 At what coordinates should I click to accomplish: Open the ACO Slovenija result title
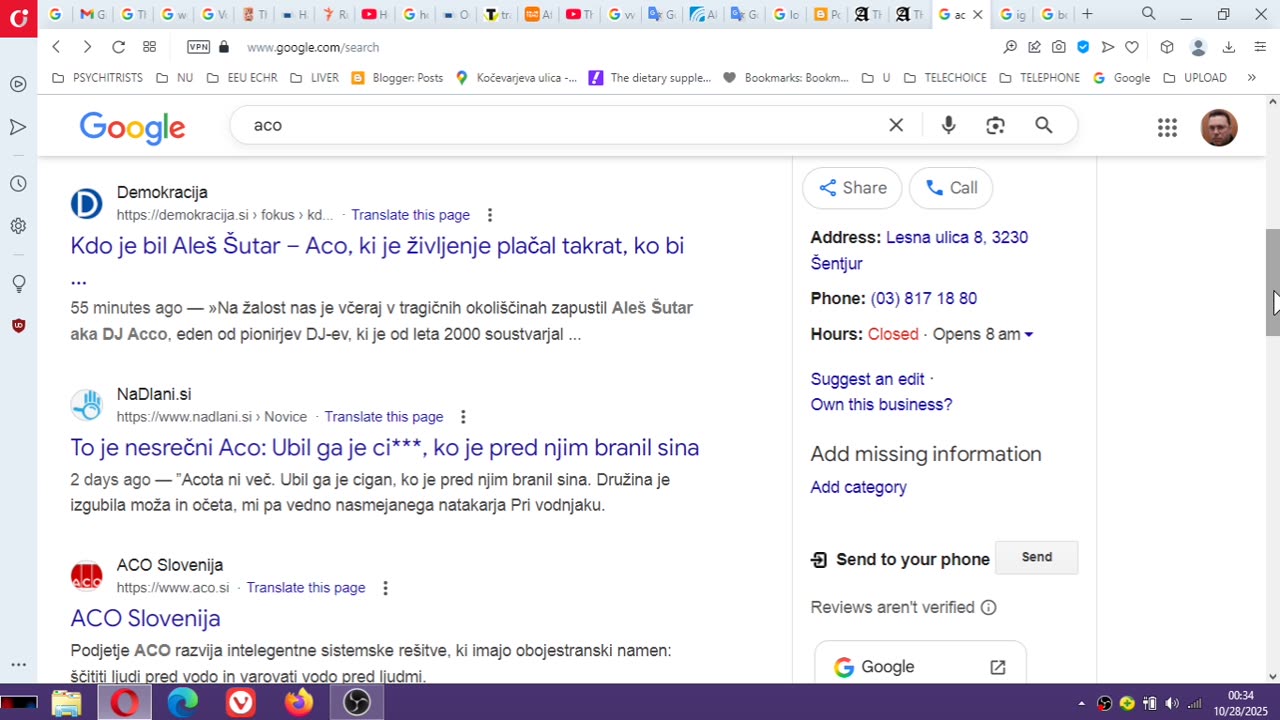(x=145, y=618)
